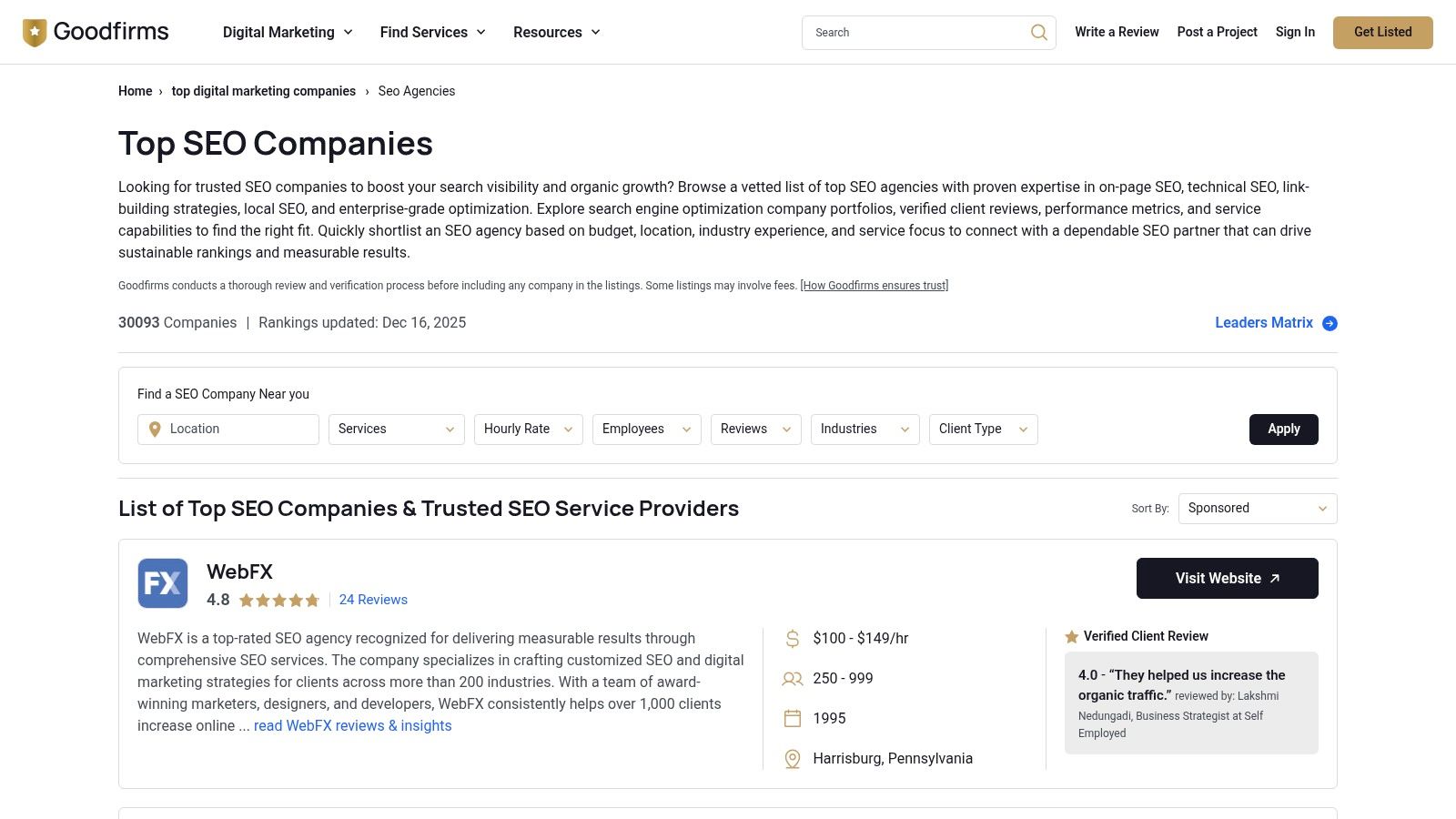Expand the Reviews dropdown
This screenshot has height=819, width=1456.
pos(756,430)
